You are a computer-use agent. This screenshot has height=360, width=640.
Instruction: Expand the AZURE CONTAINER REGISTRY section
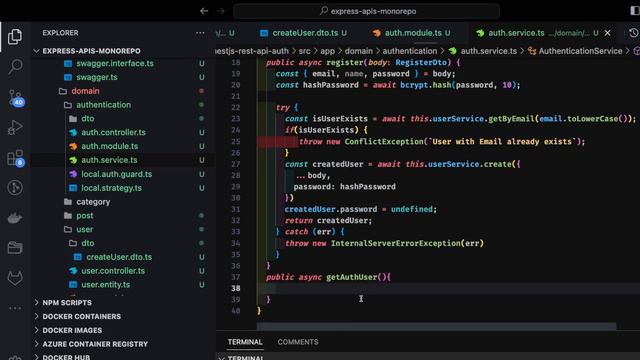click(95, 344)
